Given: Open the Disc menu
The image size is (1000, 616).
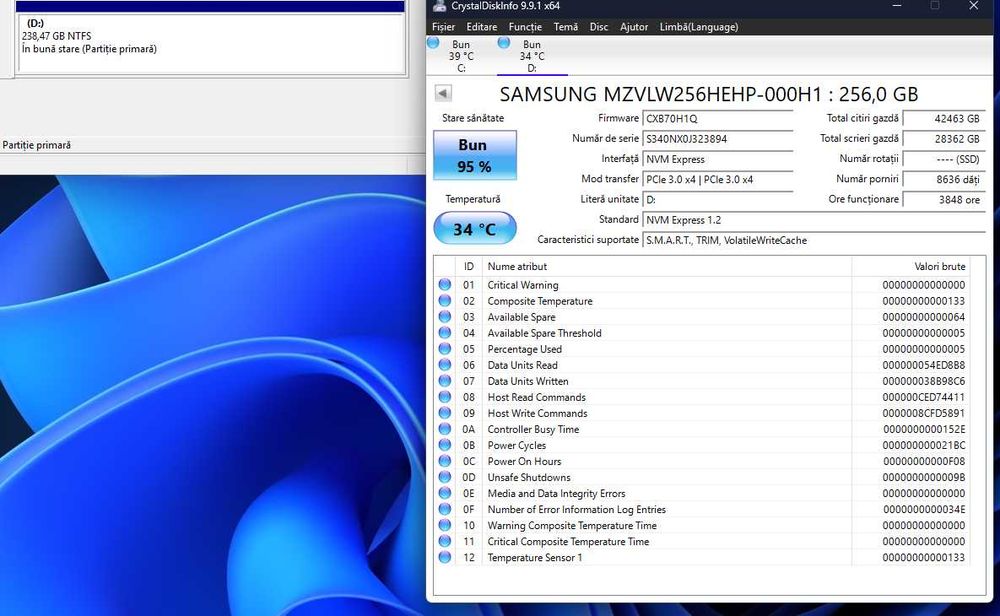Looking at the screenshot, I should coord(598,27).
